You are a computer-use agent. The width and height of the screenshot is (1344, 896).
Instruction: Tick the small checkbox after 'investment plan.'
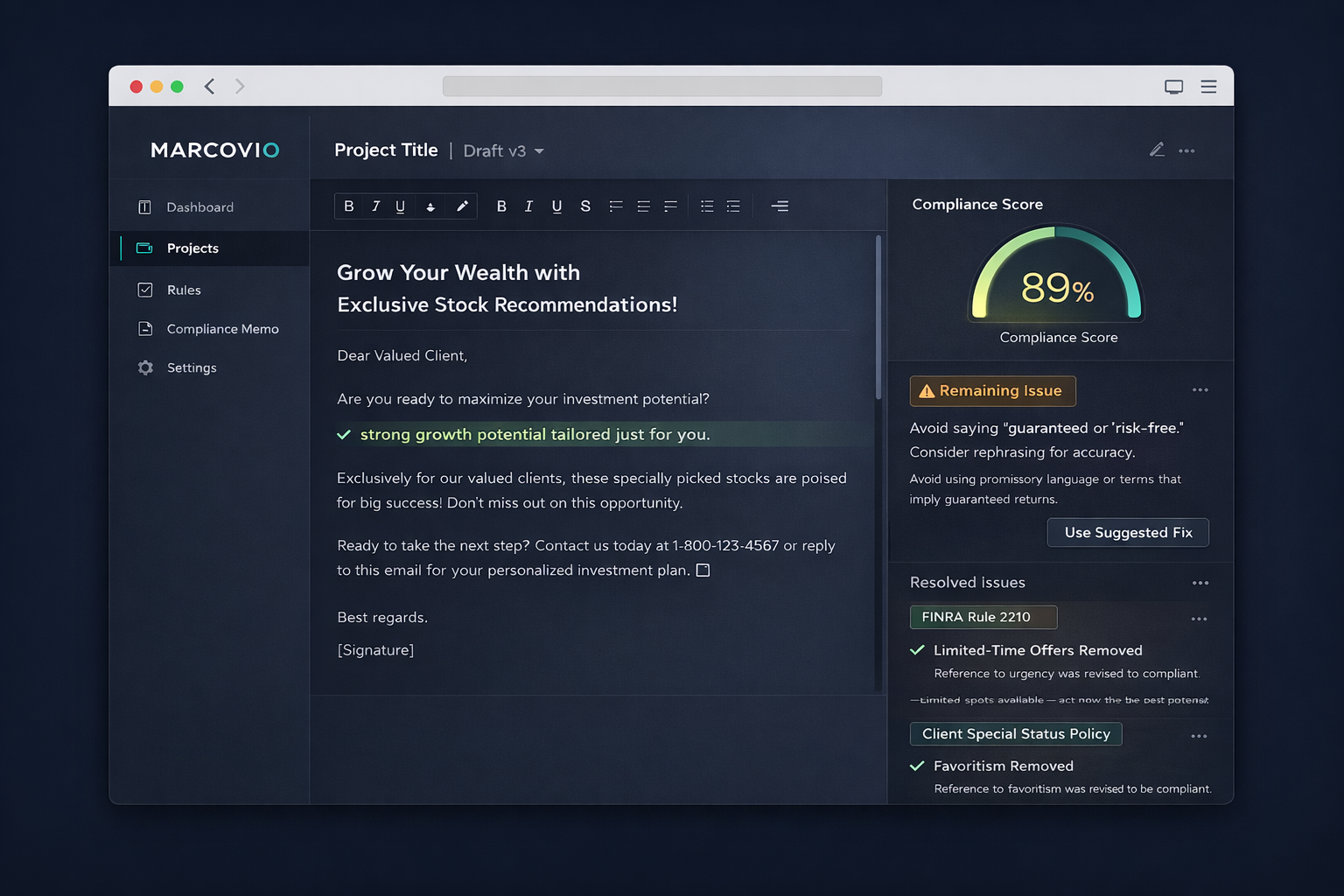coord(703,570)
